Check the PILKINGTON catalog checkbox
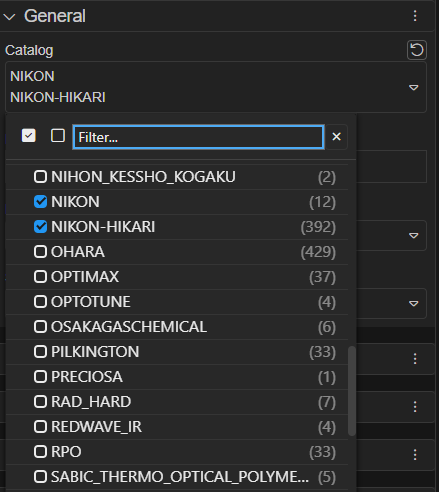Screen dimensions: 439x492 pyautogui.click(x=40, y=352)
